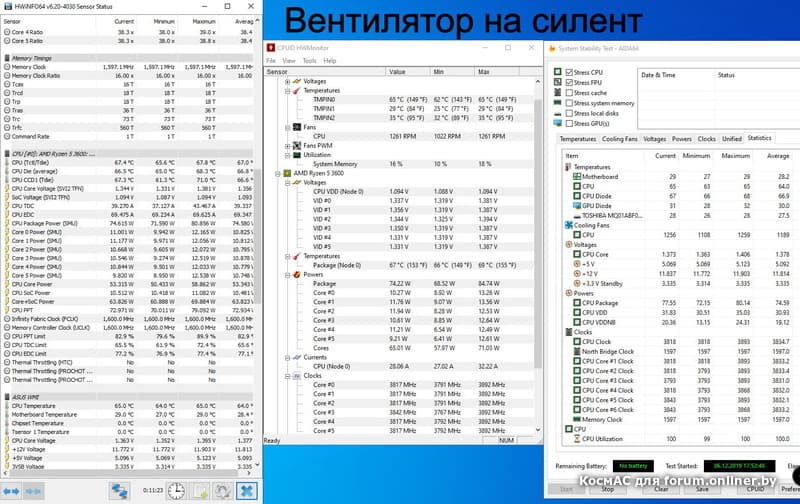Viewport: 800px width, 504px height.
Task: Collapse AMD Ryzen 5 3600 node in HWMonitor
Action: tap(278, 173)
